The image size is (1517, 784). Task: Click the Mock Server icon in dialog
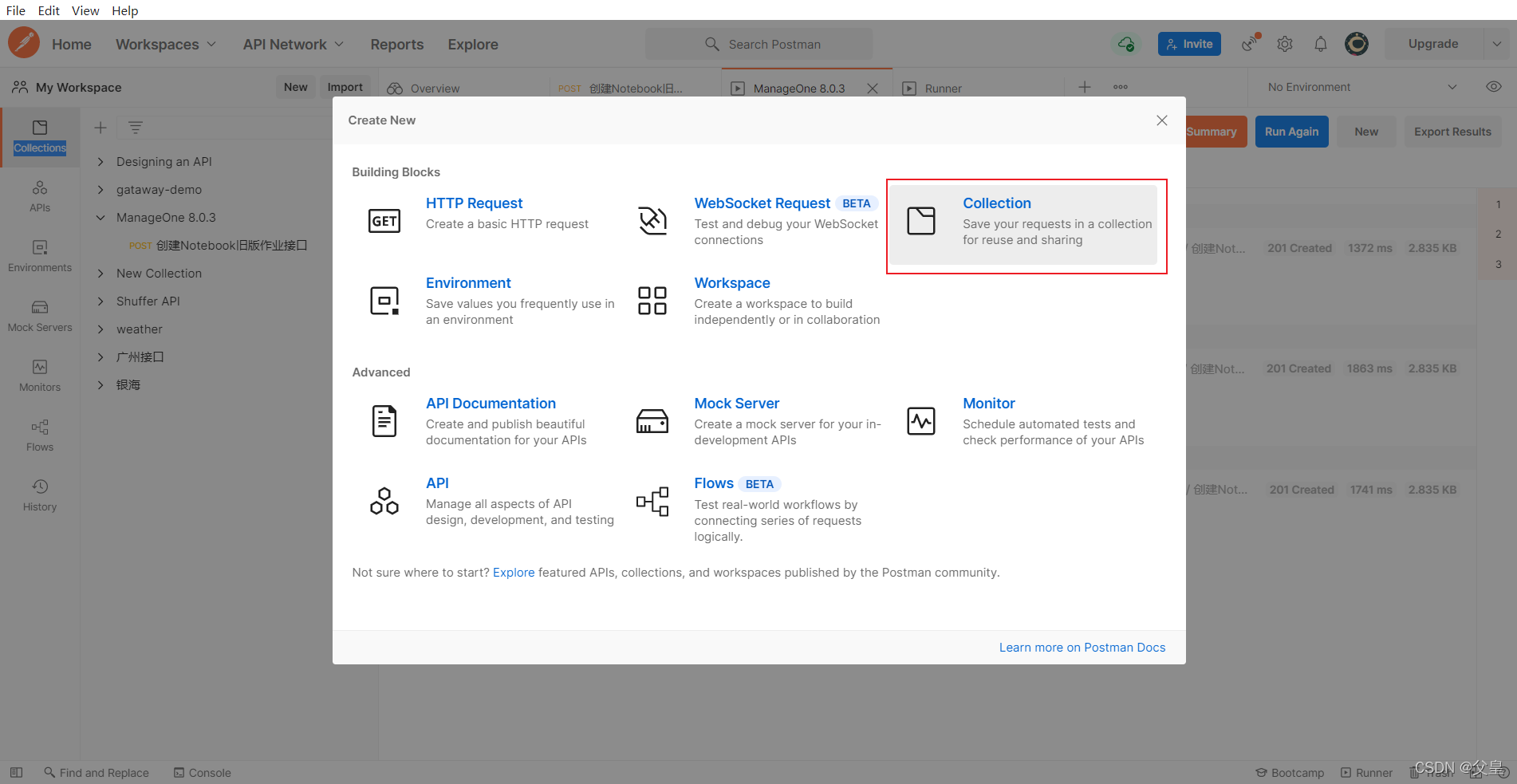[x=652, y=421]
